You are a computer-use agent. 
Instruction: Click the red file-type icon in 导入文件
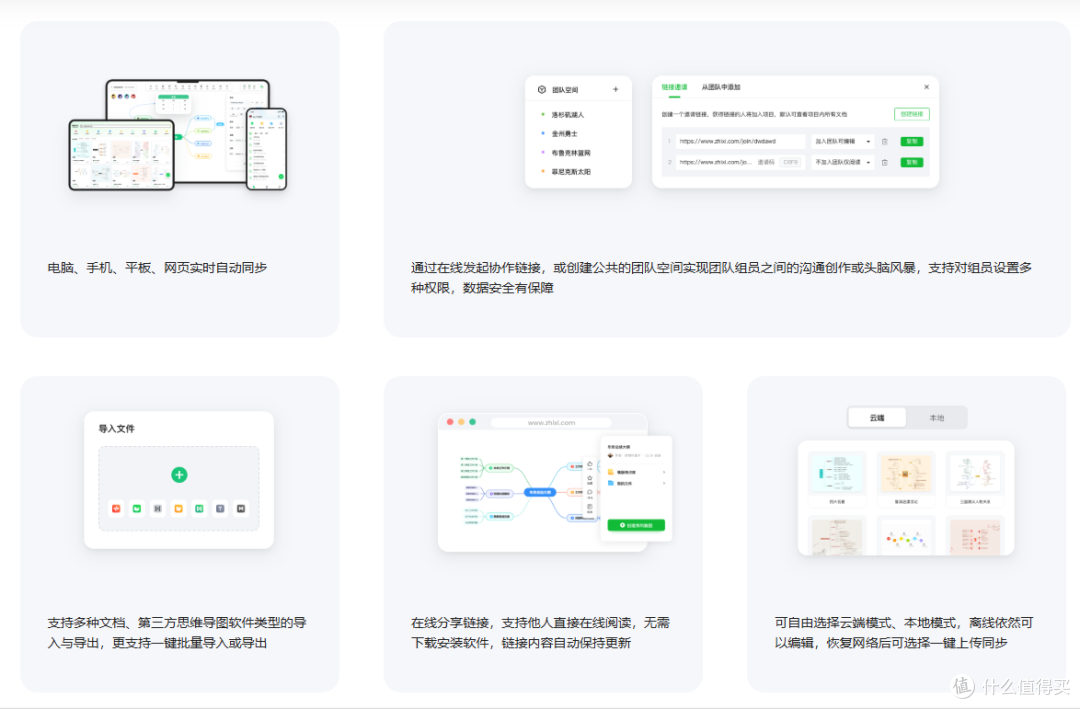[x=116, y=508]
